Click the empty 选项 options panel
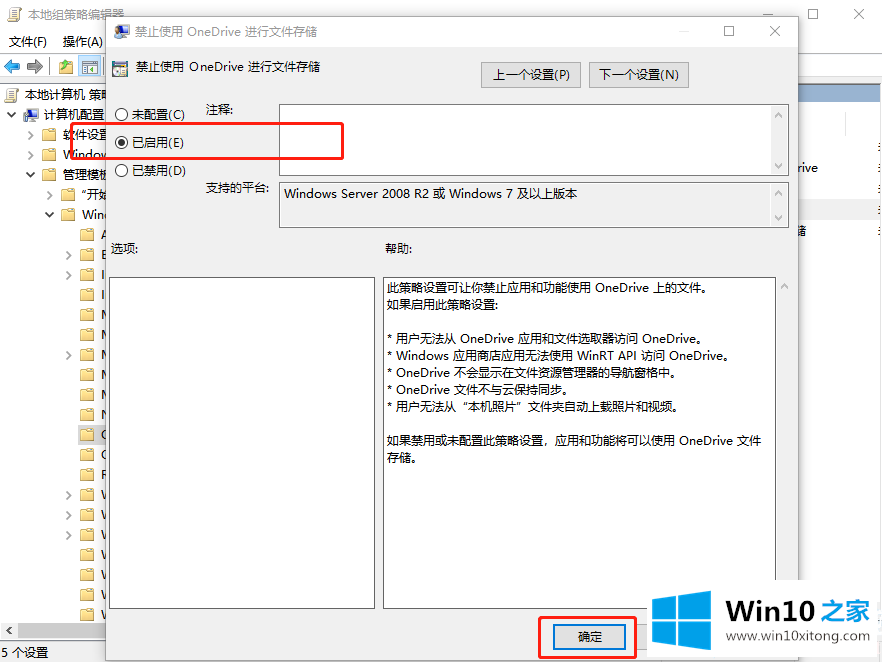This screenshot has height=662, width=882. [242, 443]
